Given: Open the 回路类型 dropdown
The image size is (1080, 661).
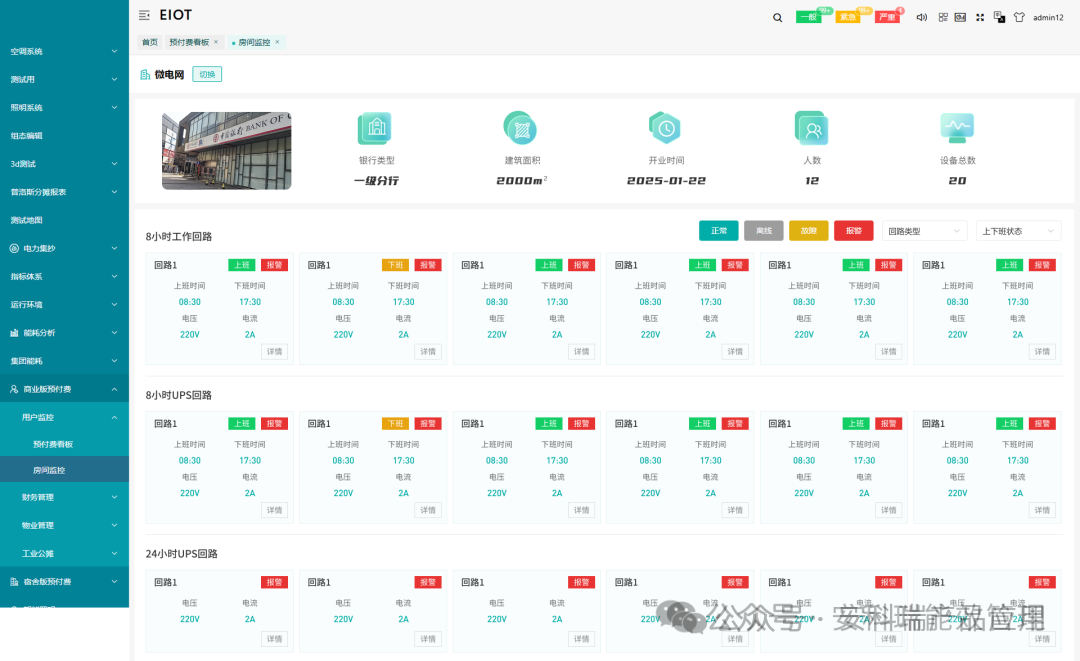Looking at the screenshot, I should pyautogui.click(x=924, y=231).
